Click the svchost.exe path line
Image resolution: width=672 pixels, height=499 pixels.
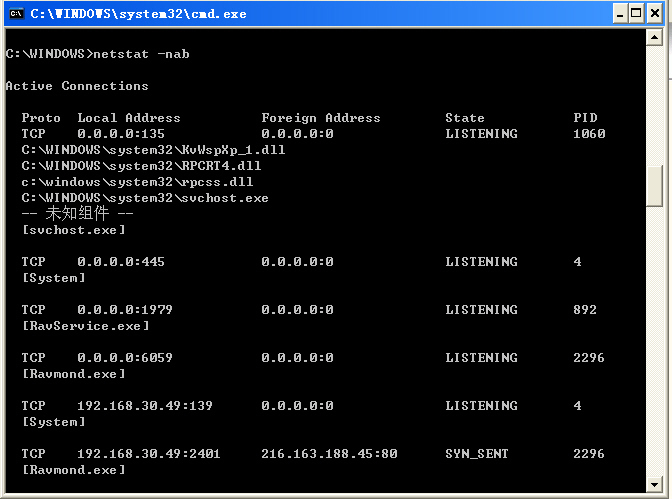coord(145,198)
